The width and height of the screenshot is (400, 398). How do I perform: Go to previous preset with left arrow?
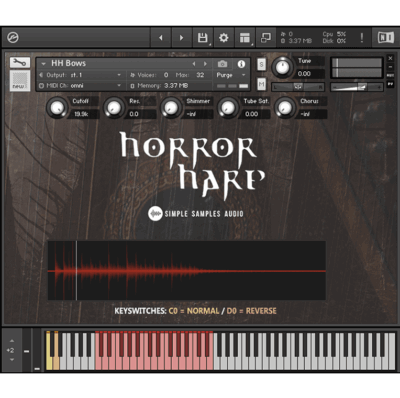click(161, 38)
